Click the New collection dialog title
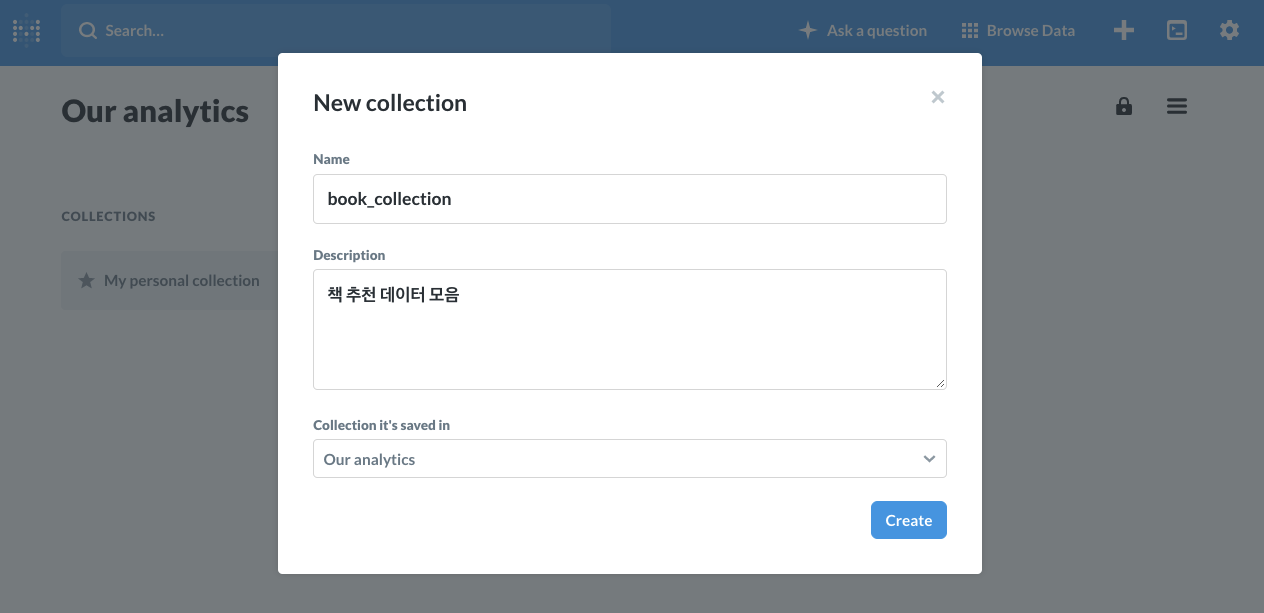1264x613 pixels. tap(390, 103)
